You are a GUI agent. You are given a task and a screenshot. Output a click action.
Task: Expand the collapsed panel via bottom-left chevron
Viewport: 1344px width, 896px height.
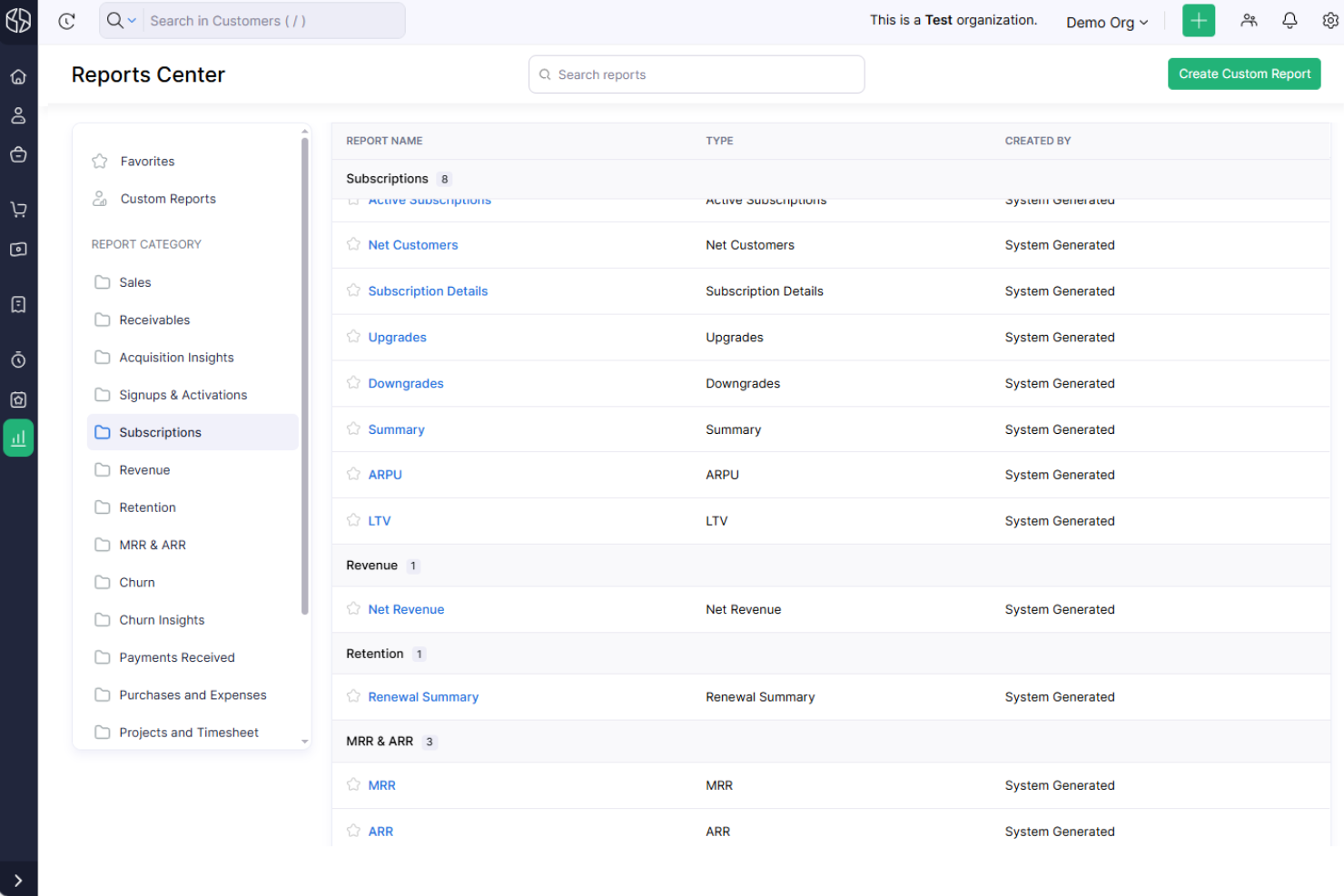point(18,879)
